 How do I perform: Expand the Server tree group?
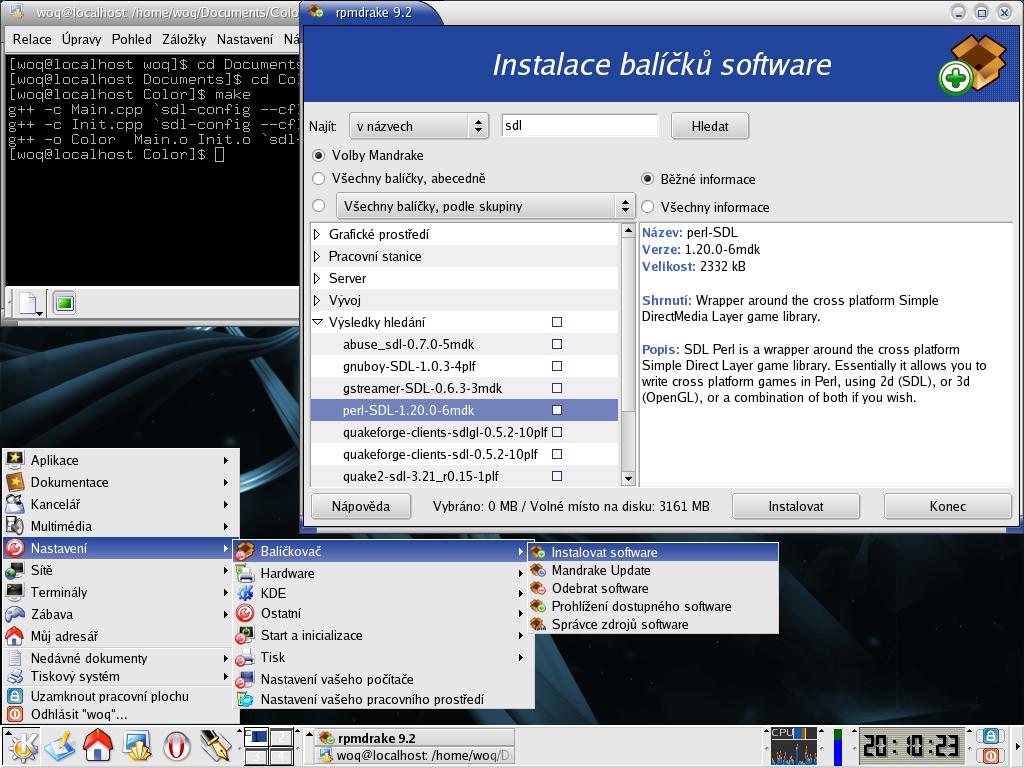[317, 278]
